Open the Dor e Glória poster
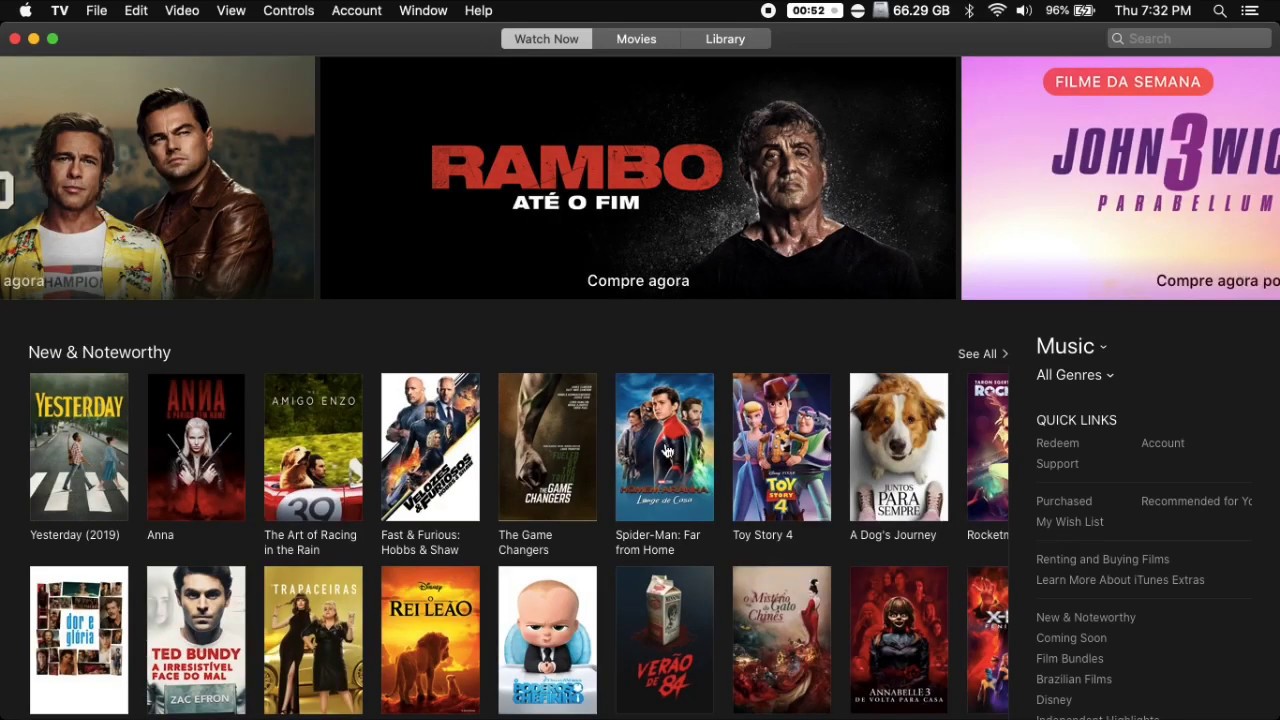Image resolution: width=1280 pixels, height=720 pixels. 79,640
